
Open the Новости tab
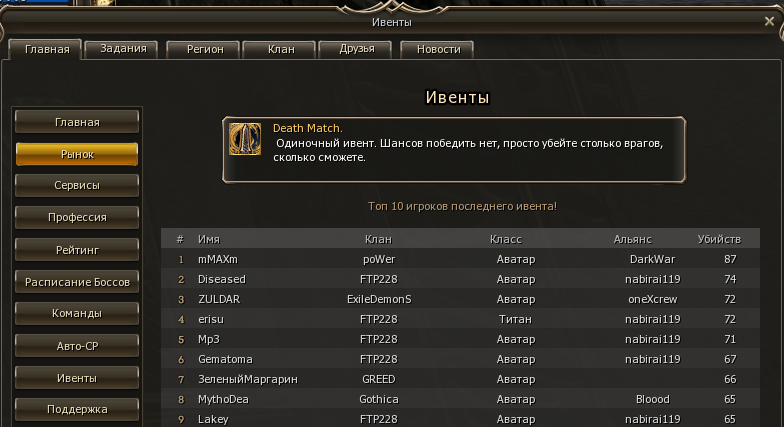coord(438,50)
